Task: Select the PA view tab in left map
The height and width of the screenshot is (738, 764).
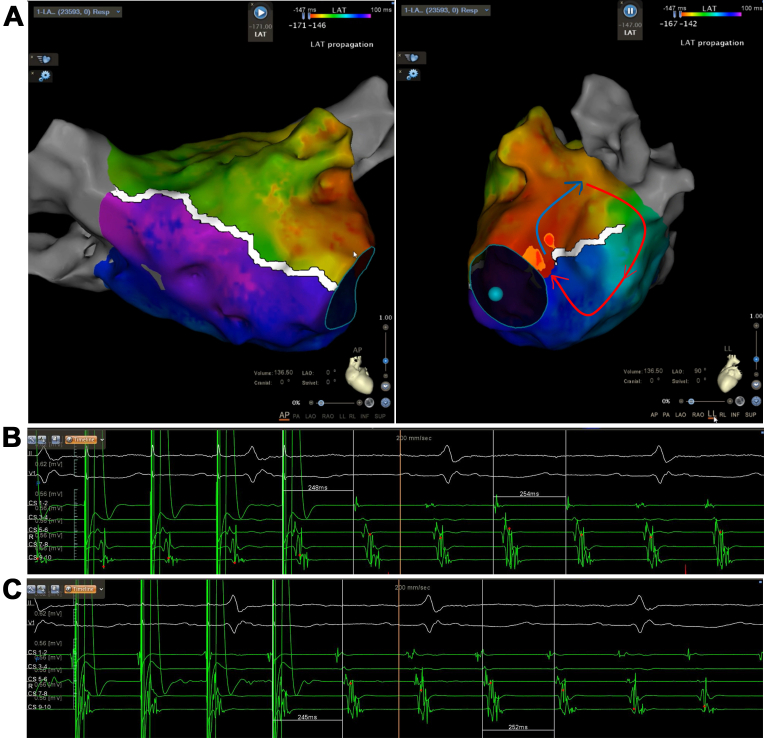Action: click(x=296, y=416)
